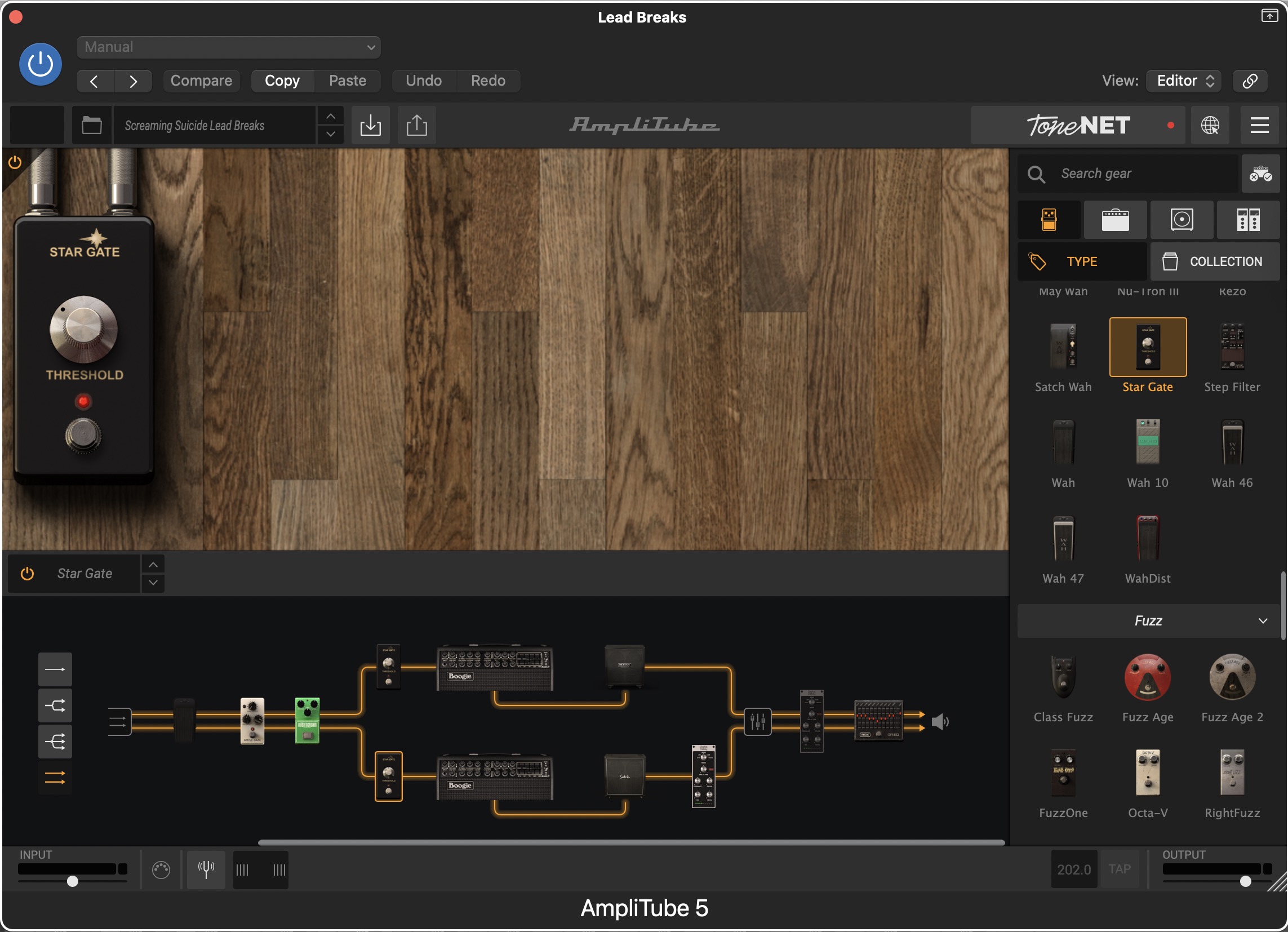Open the Custom Shop cart icon
This screenshot has height=932, width=1288.
(x=1260, y=173)
